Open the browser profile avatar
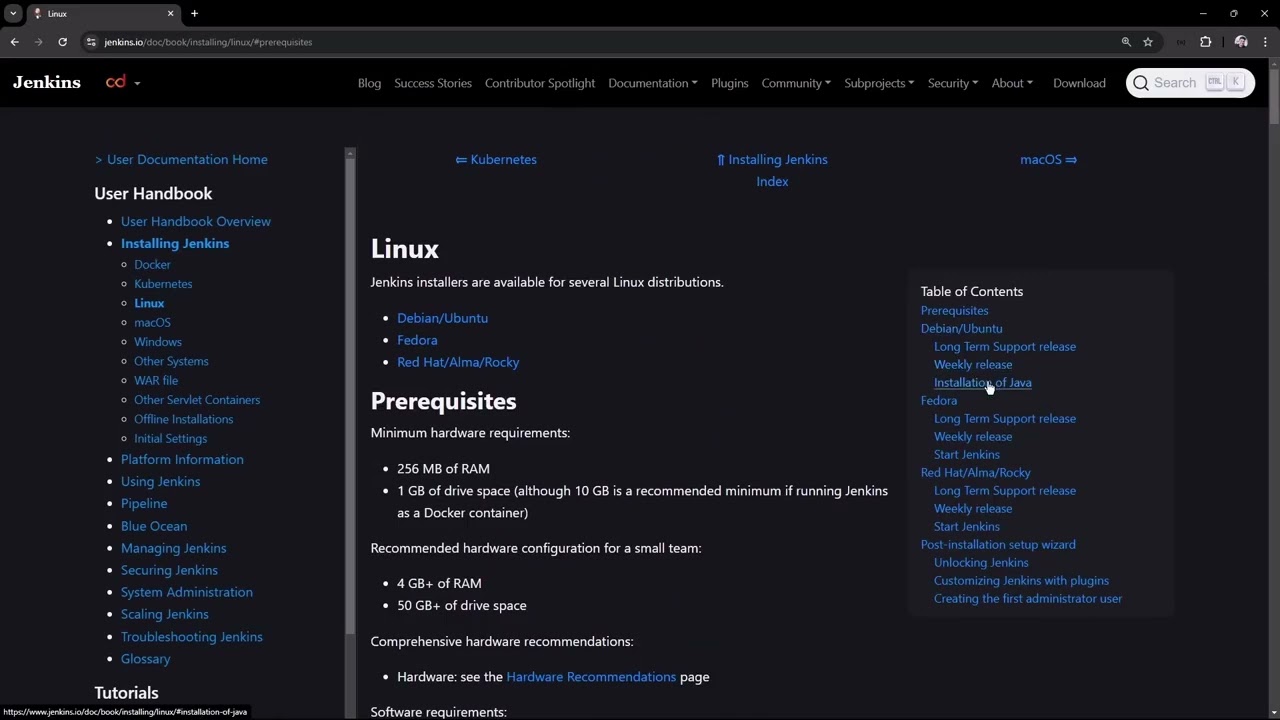This screenshot has height=720, width=1280. click(x=1241, y=42)
